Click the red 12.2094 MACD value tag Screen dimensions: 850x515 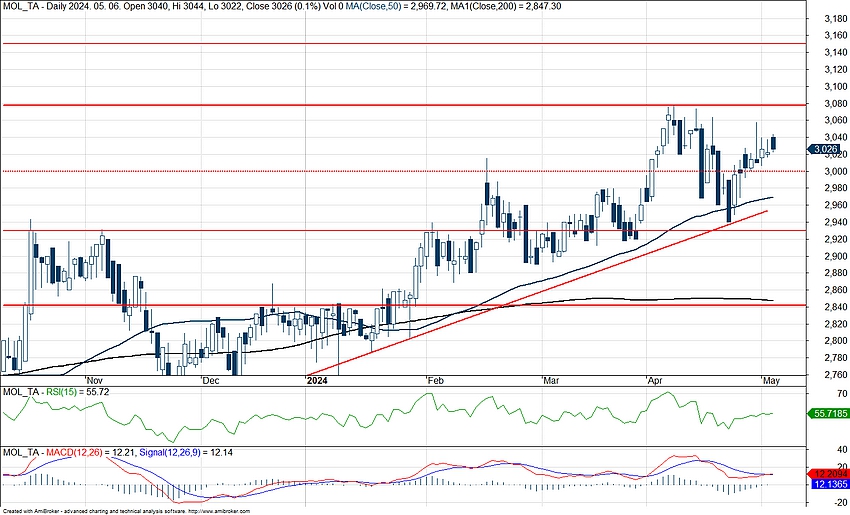pyautogui.click(x=828, y=473)
